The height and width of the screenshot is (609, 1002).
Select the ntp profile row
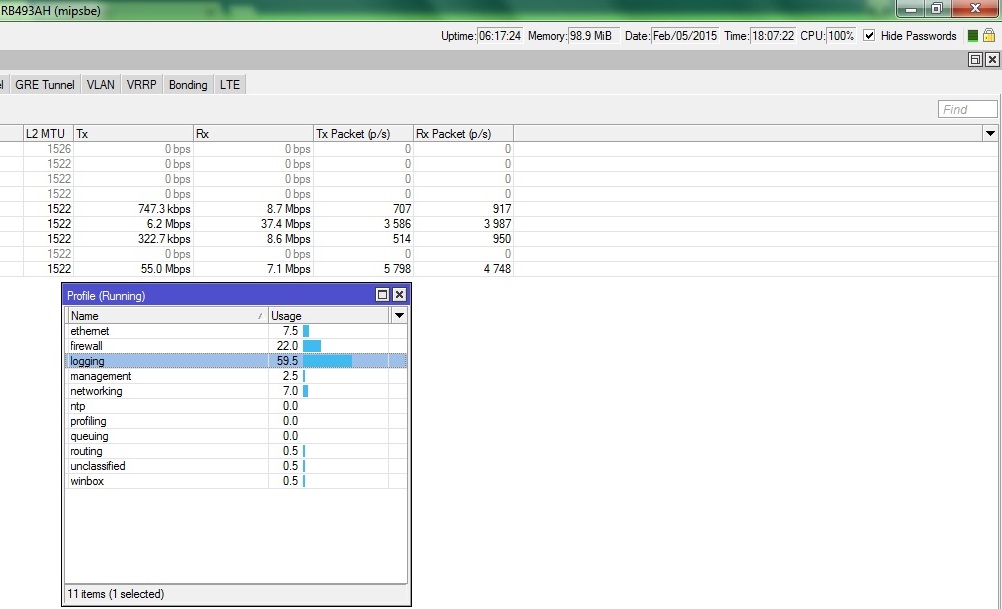pos(236,406)
